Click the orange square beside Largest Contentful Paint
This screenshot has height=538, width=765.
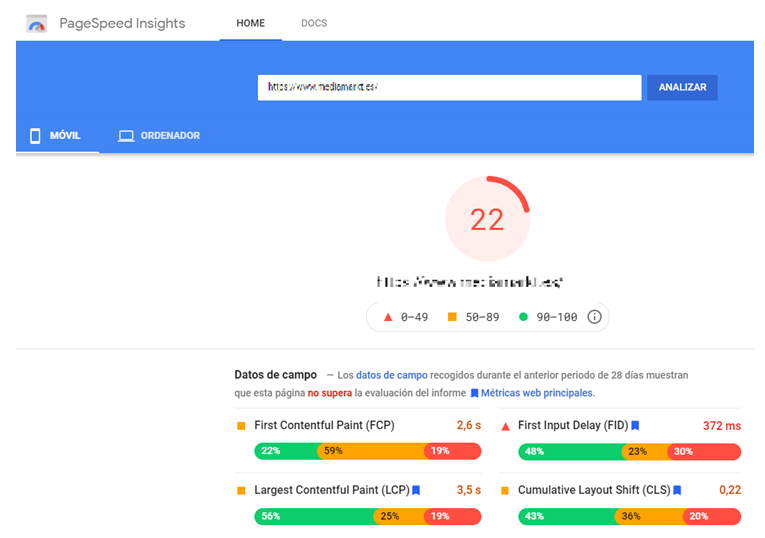click(x=241, y=491)
